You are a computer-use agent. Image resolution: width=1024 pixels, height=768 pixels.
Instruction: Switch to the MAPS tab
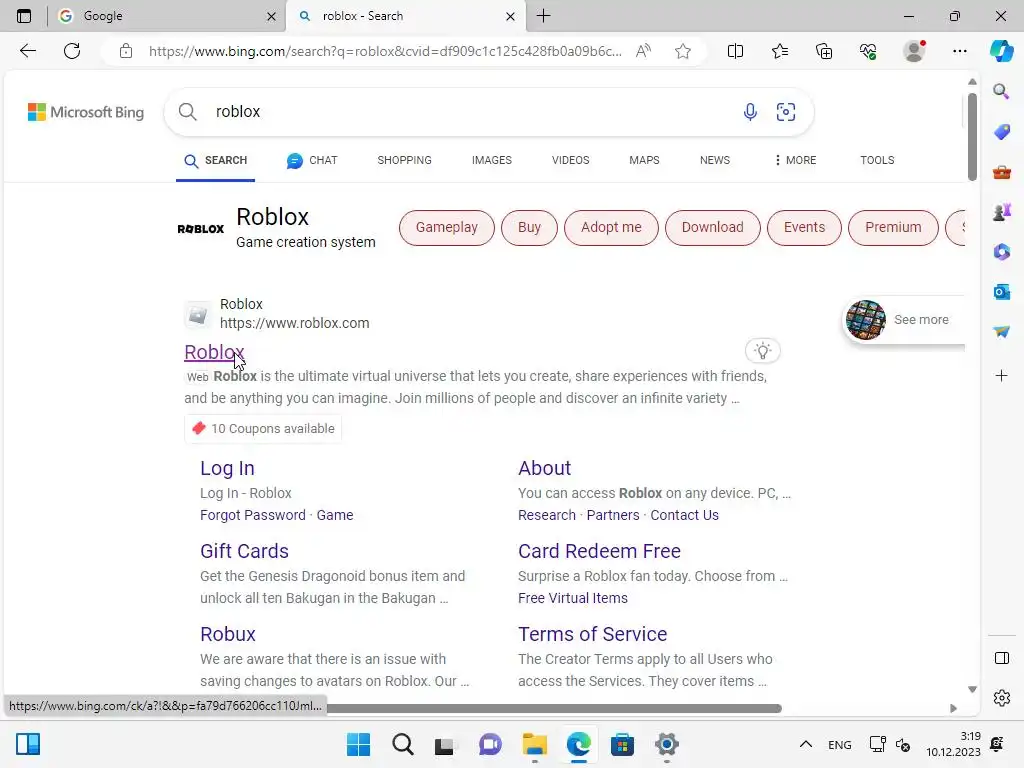644,160
